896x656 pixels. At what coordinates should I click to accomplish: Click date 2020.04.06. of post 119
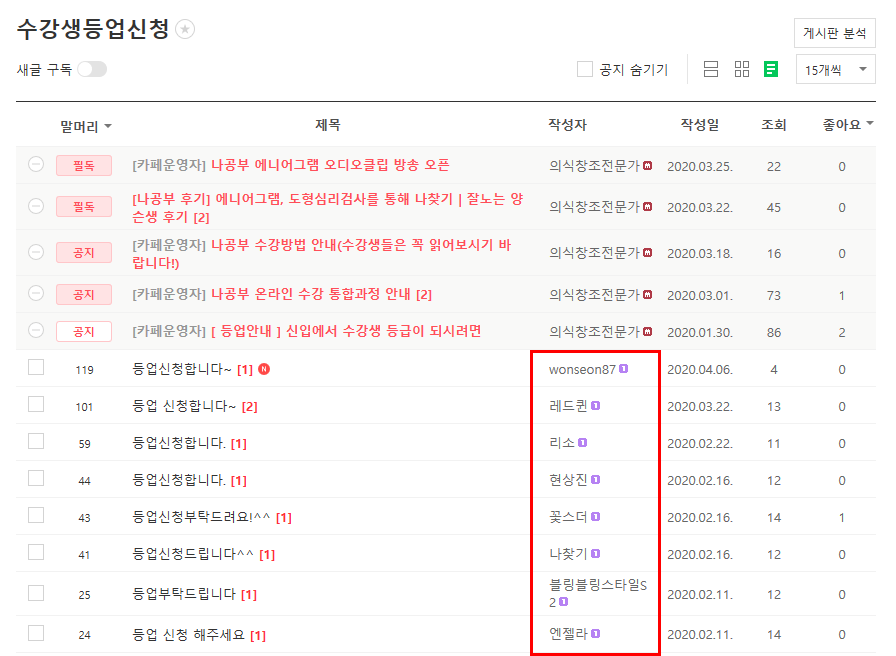pyautogui.click(x=700, y=370)
